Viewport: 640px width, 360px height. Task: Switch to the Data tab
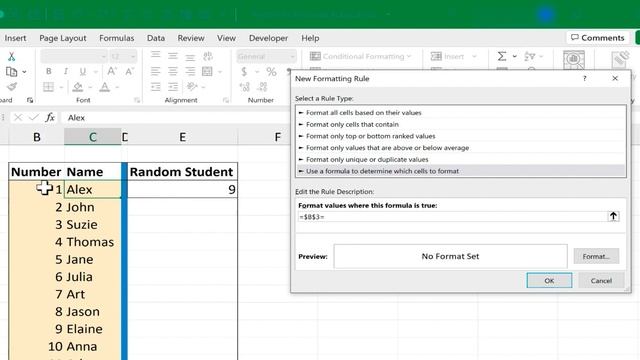click(x=156, y=38)
